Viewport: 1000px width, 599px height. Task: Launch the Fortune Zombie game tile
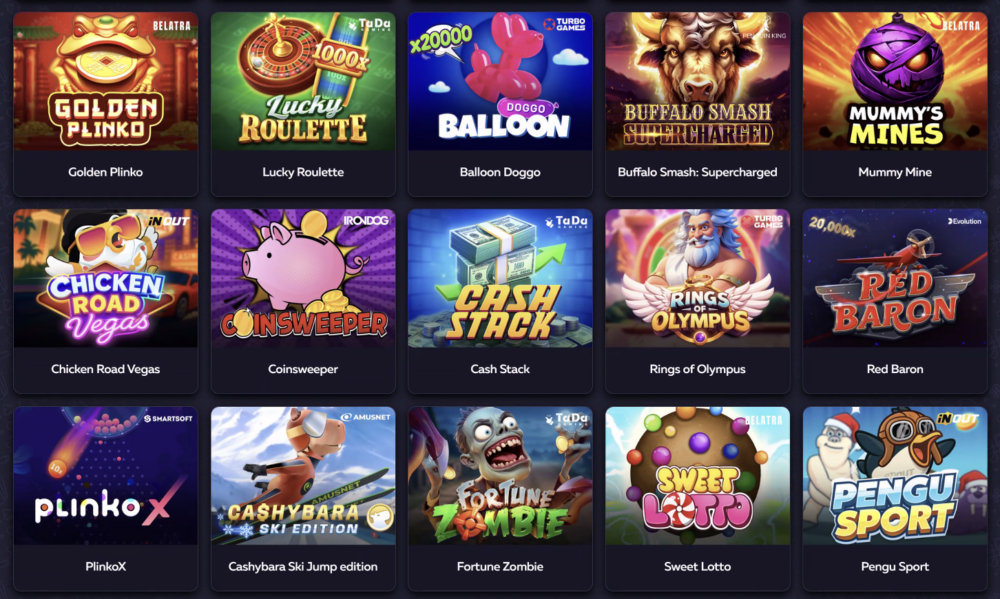[500, 476]
